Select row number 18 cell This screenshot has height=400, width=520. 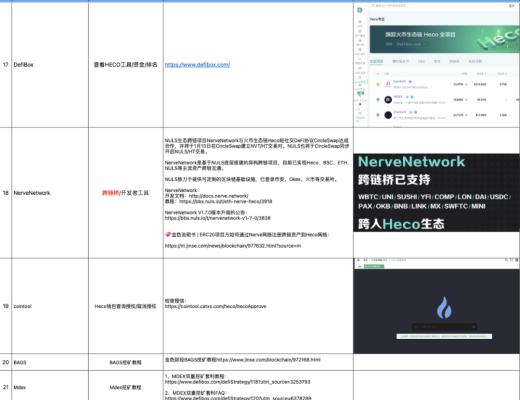[6, 193]
